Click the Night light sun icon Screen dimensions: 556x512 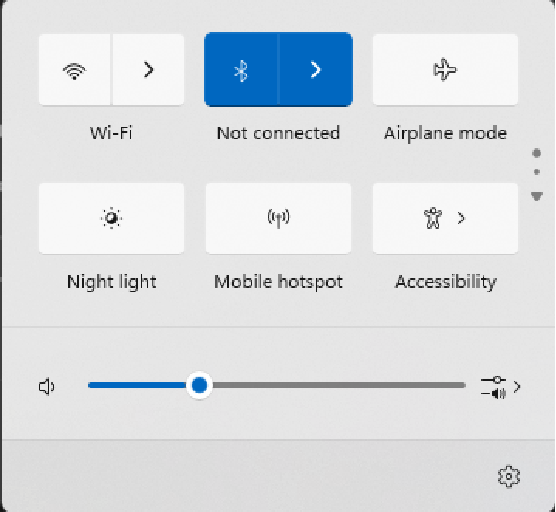(x=111, y=218)
